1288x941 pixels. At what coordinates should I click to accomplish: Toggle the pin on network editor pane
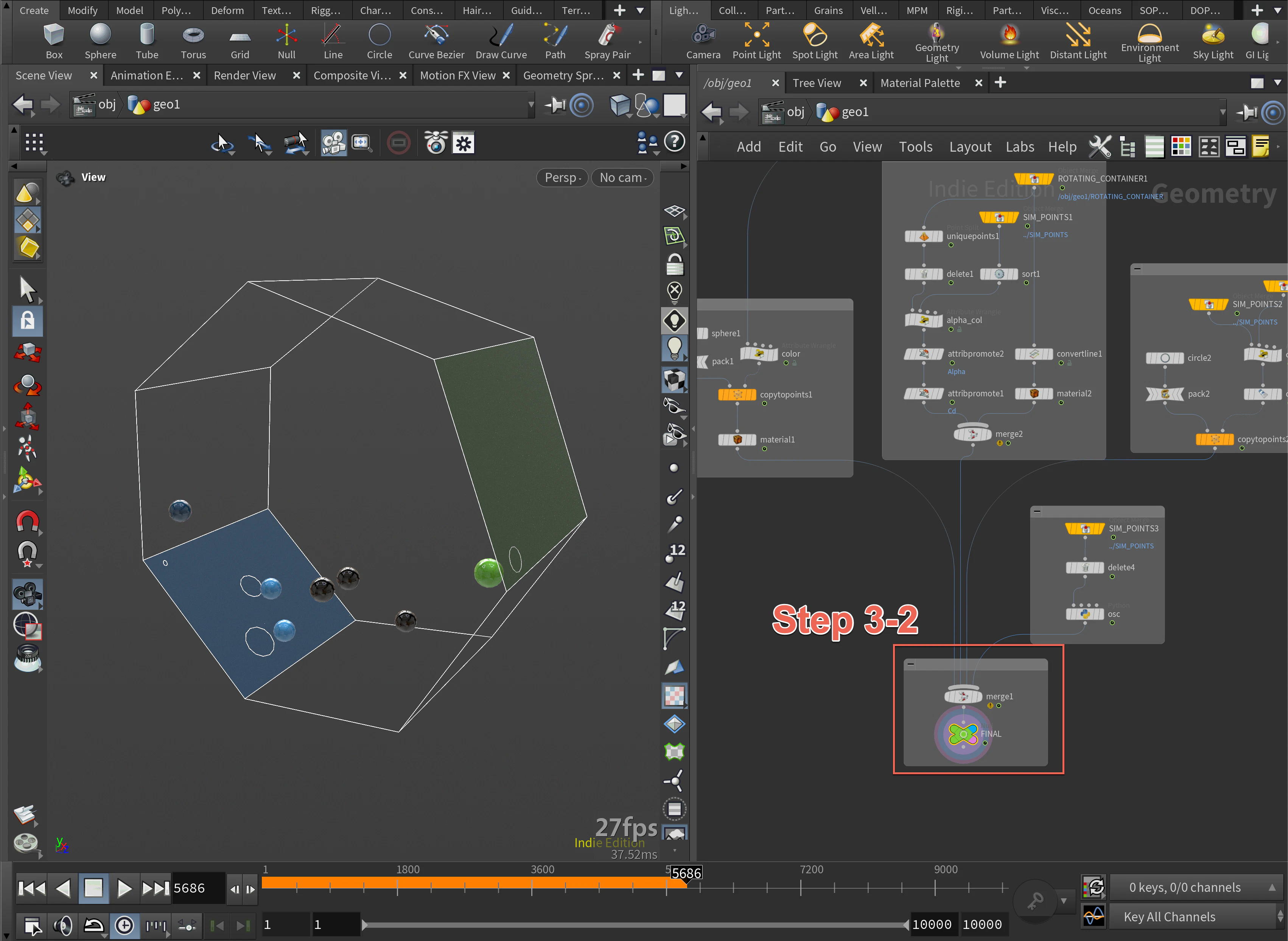1246,112
